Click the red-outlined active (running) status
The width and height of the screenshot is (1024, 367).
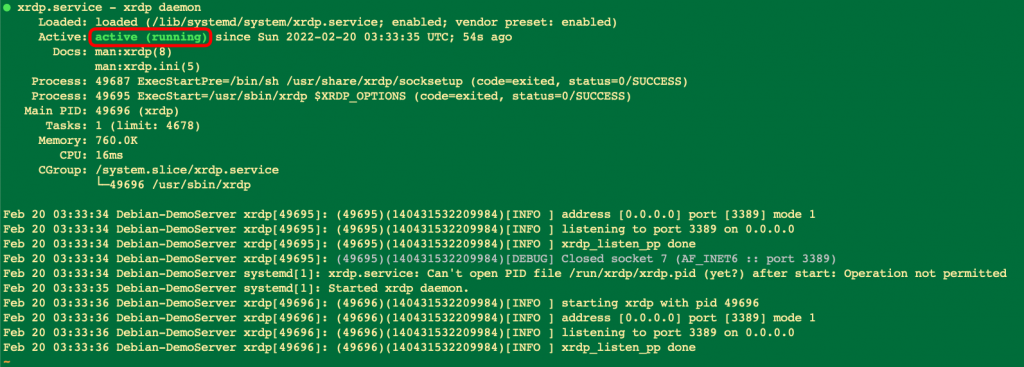[x=151, y=37]
